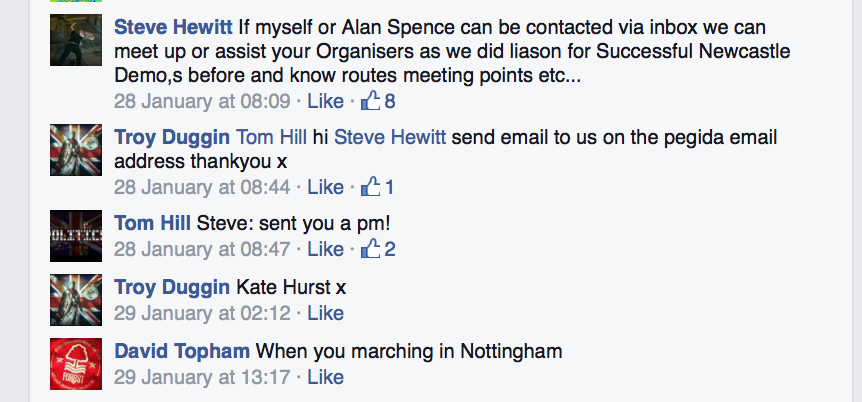Like Steve Hewitt's comment
Image resolution: width=862 pixels, height=402 pixels.
pos(325,101)
